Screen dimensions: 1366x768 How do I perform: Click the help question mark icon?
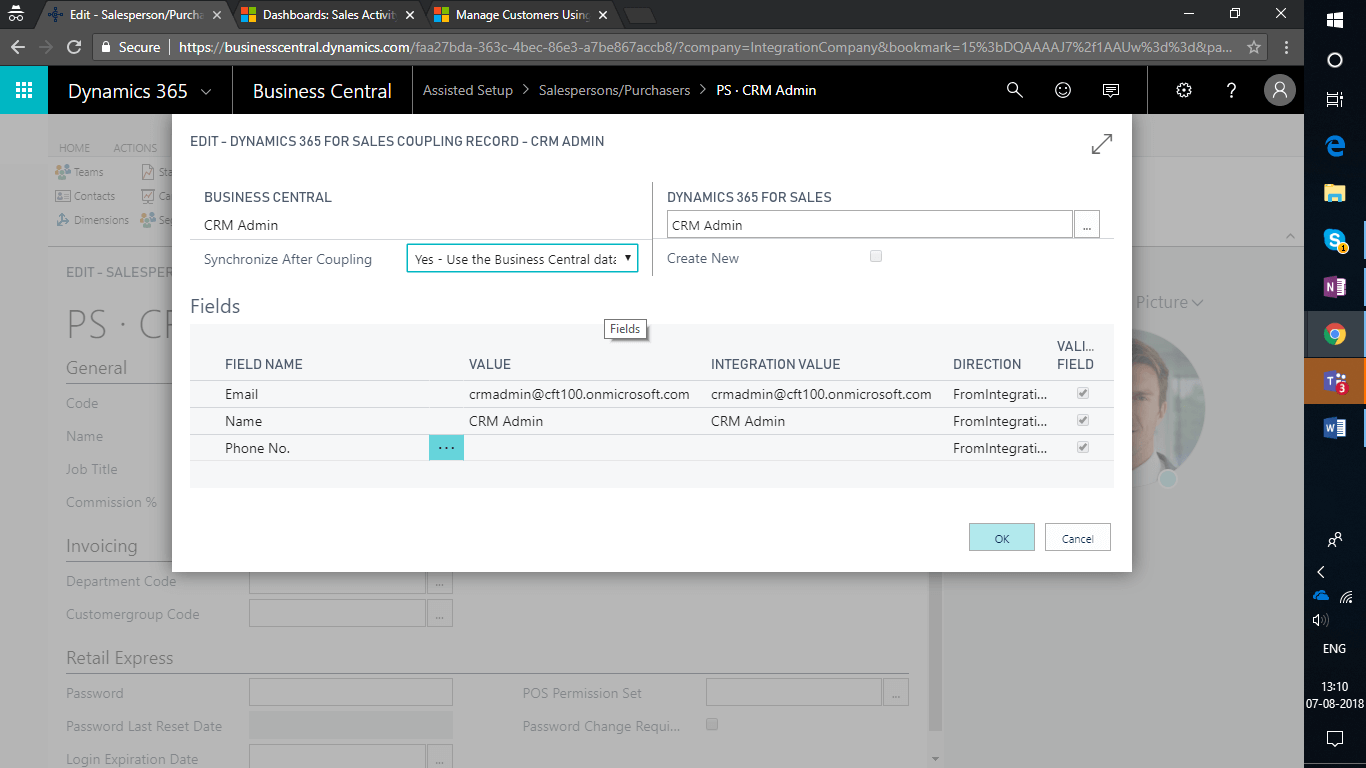1232,90
